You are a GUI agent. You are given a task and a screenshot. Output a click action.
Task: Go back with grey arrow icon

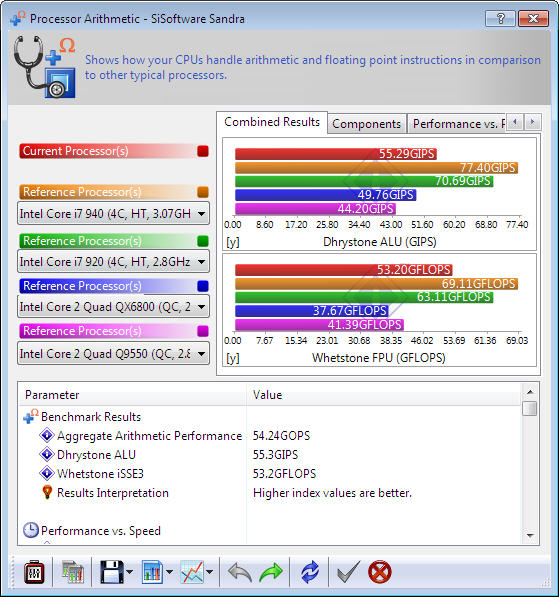click(x=240, y=572)
